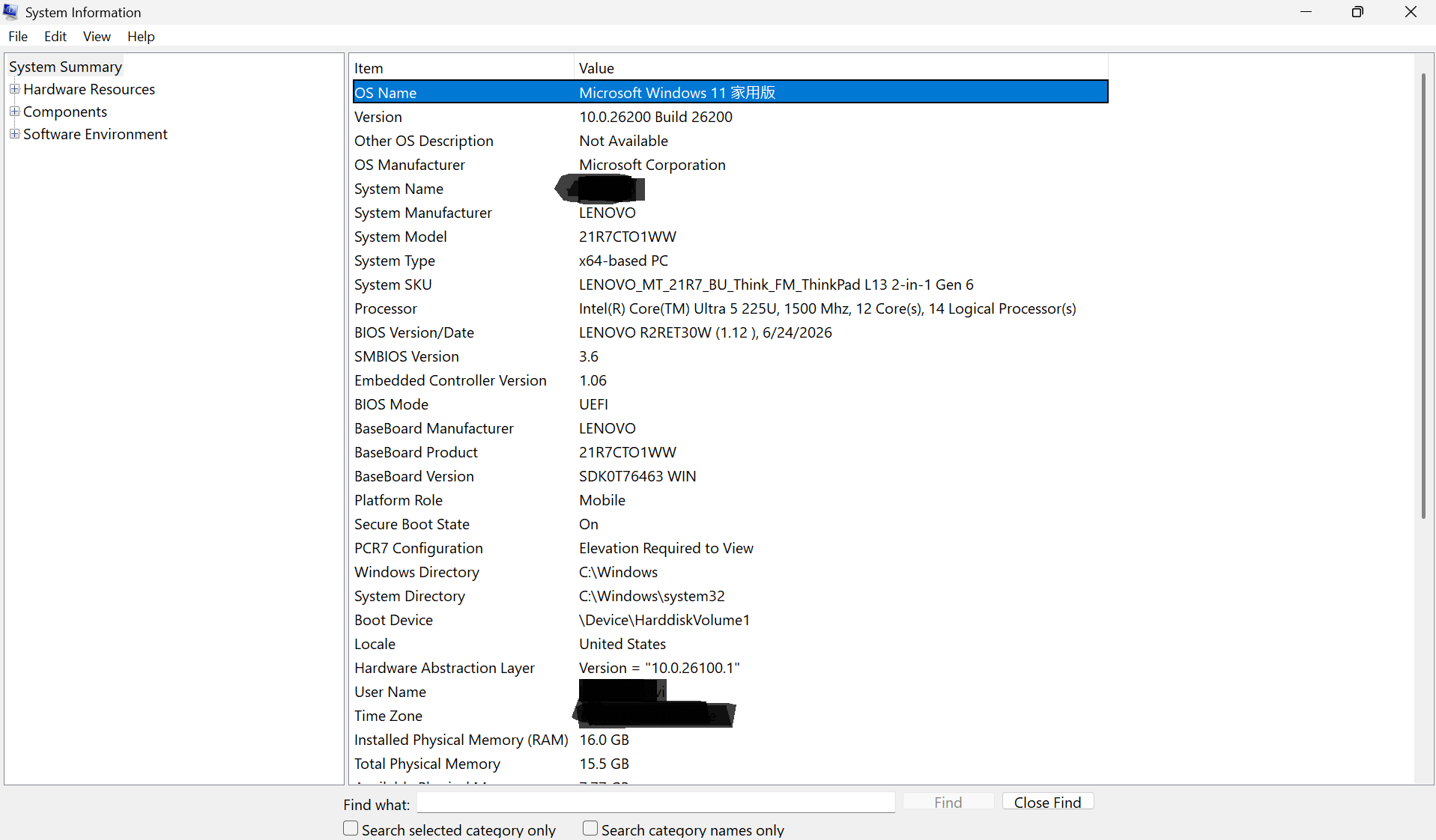Screen dimensions: 1436x840
Task: Select the System Manufacturer row
Action: [730, 213]
